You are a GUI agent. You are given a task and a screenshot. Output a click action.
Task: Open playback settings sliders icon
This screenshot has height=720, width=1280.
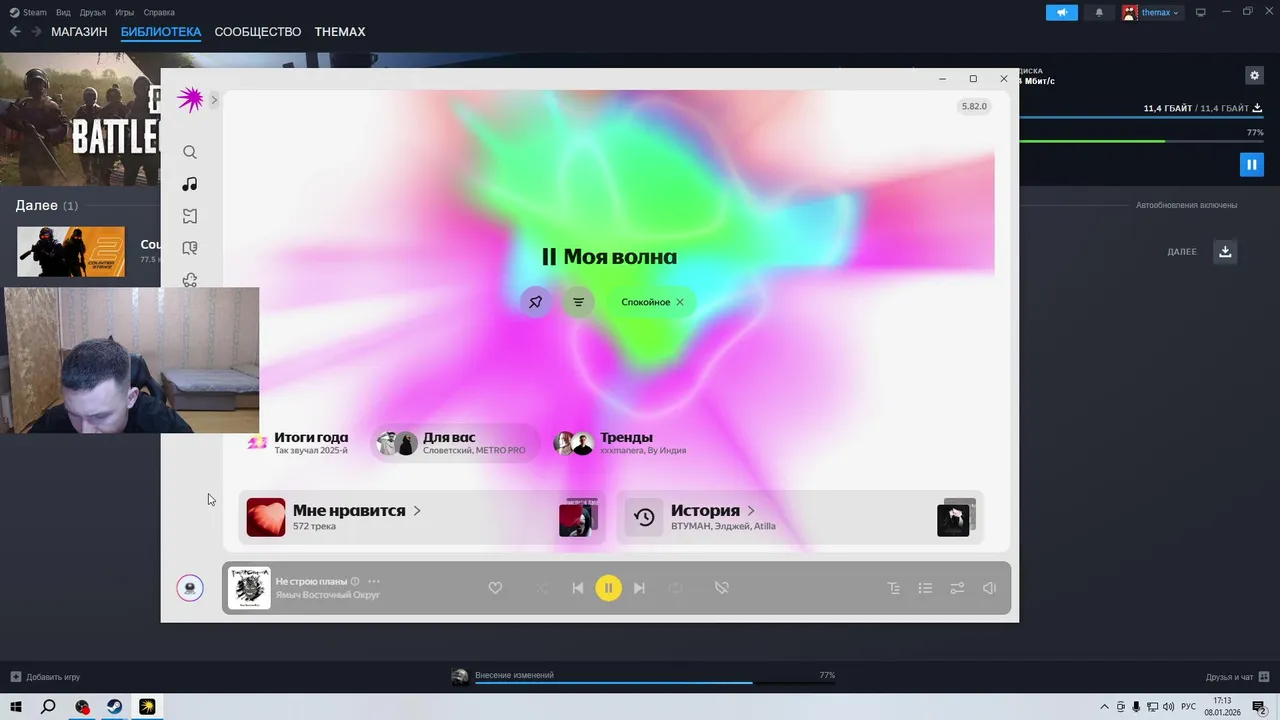point(957,588)
